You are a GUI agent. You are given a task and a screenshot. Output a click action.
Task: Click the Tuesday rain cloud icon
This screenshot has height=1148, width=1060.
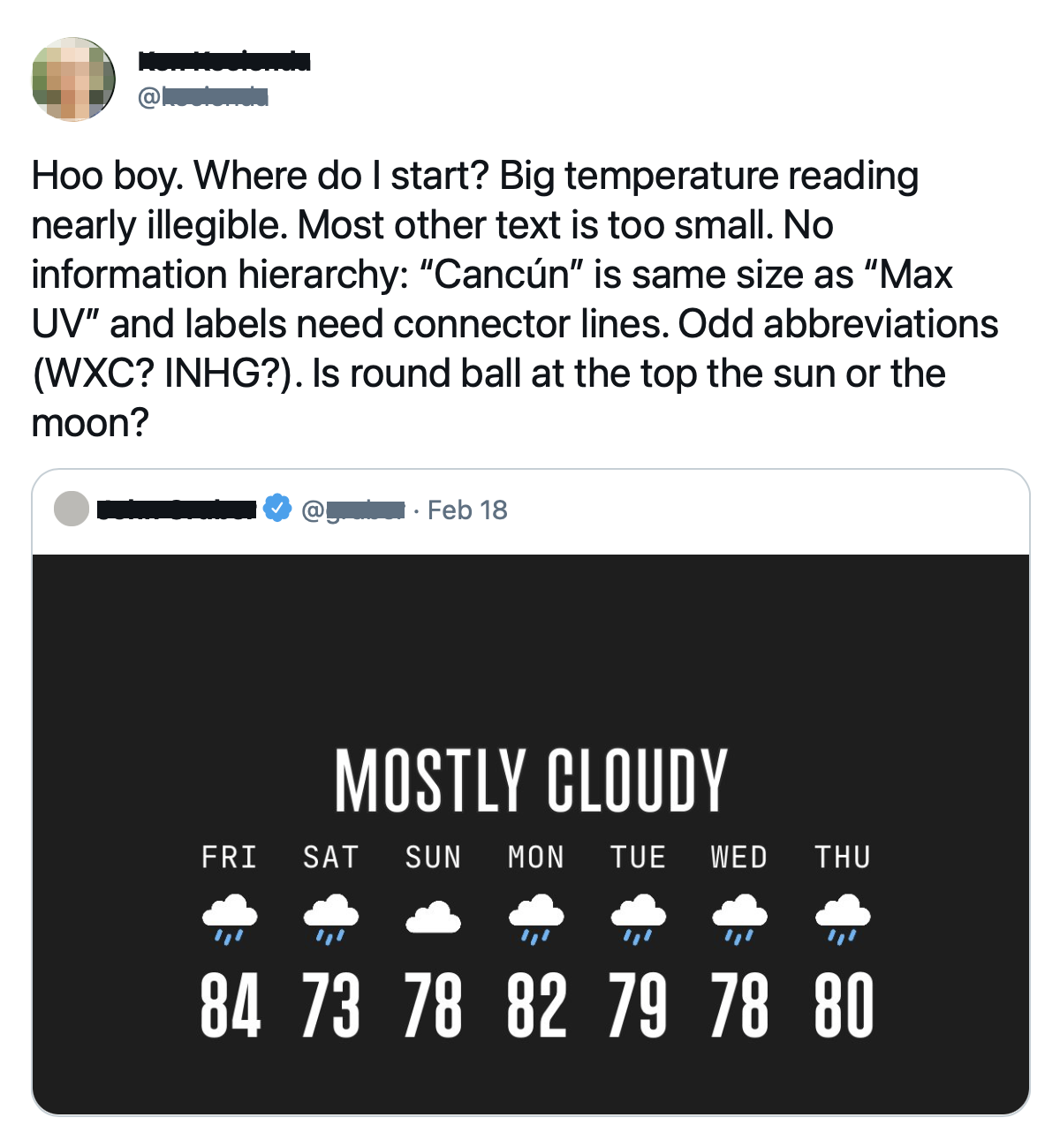639,919
